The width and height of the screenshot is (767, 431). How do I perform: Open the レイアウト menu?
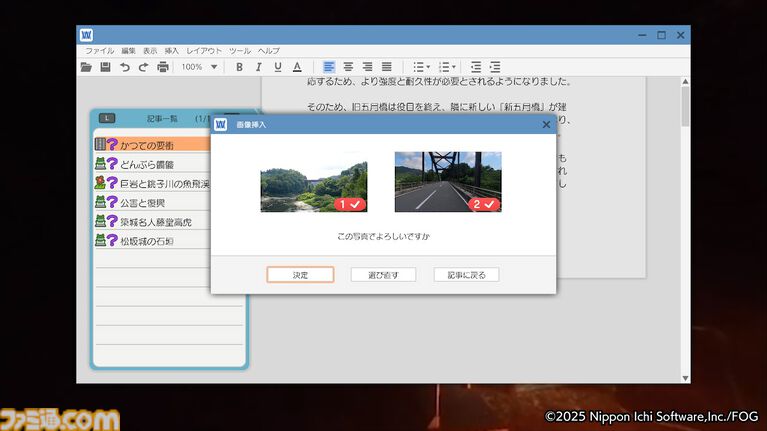(x=204, y=50)
